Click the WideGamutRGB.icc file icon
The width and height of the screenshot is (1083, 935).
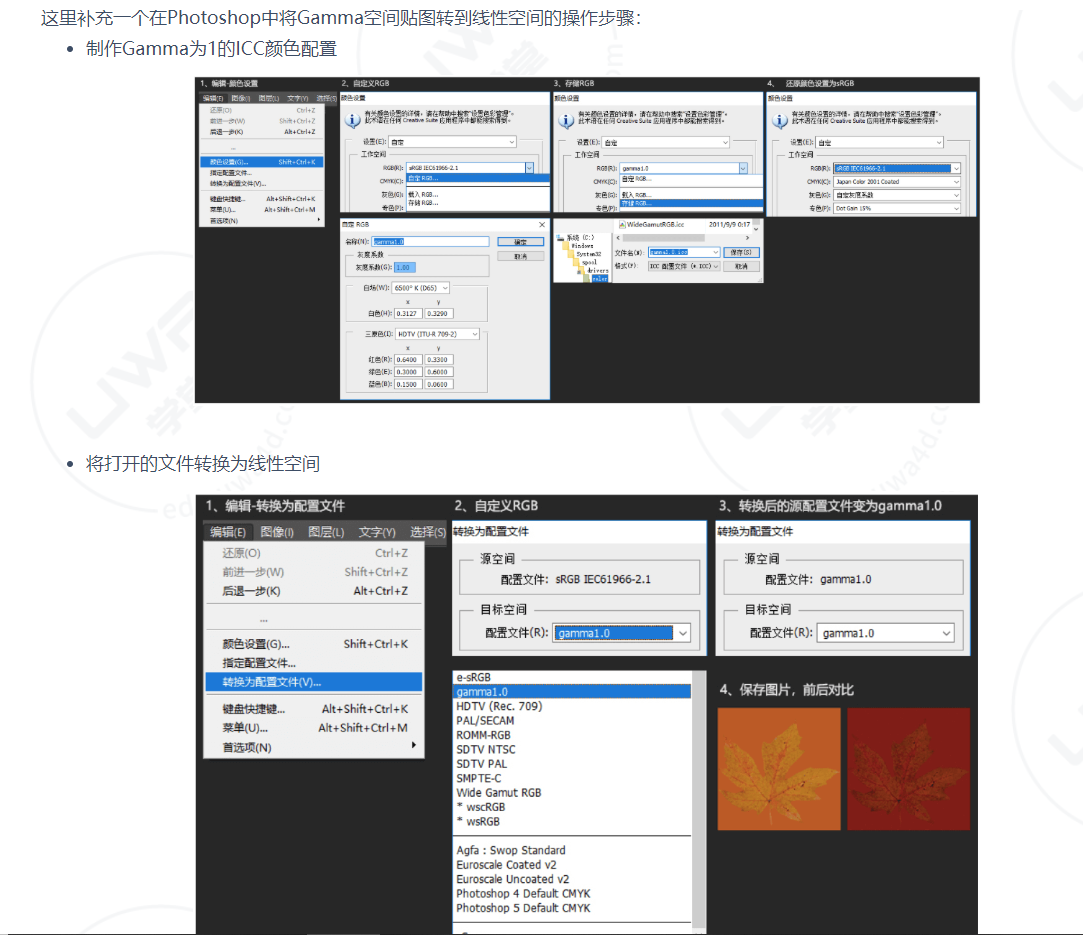(x=622, y=224)
